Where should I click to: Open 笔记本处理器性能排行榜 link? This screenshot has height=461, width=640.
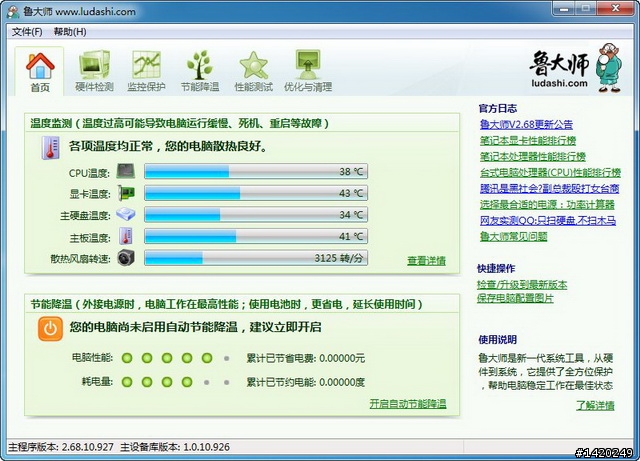click(533, 156)
